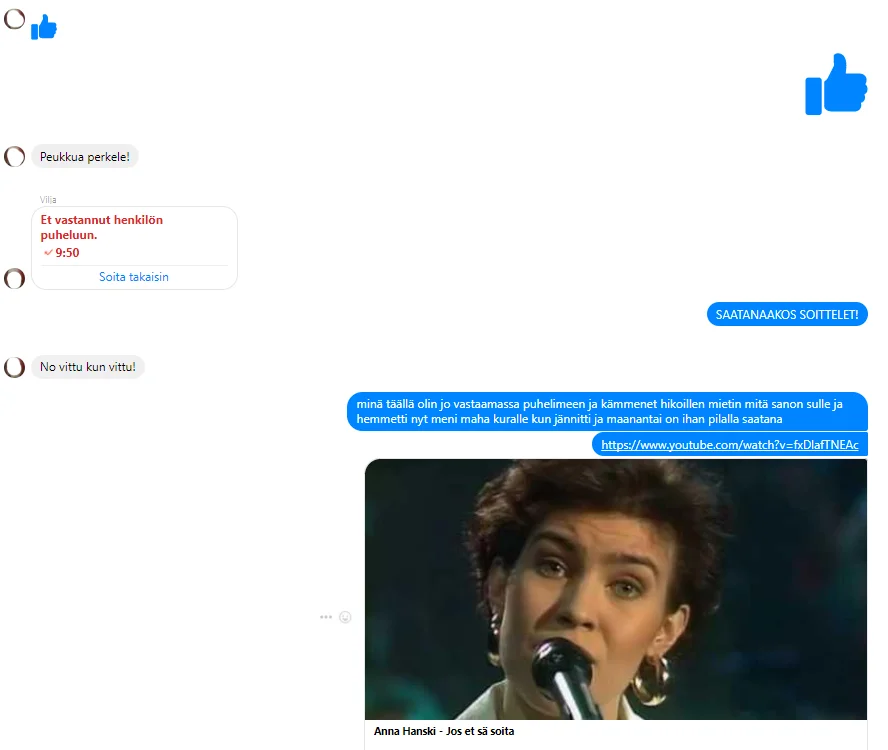
Task: Select the 'SAATANAAKOS SOITTELET!' message bubble
Action: (787, 314)
